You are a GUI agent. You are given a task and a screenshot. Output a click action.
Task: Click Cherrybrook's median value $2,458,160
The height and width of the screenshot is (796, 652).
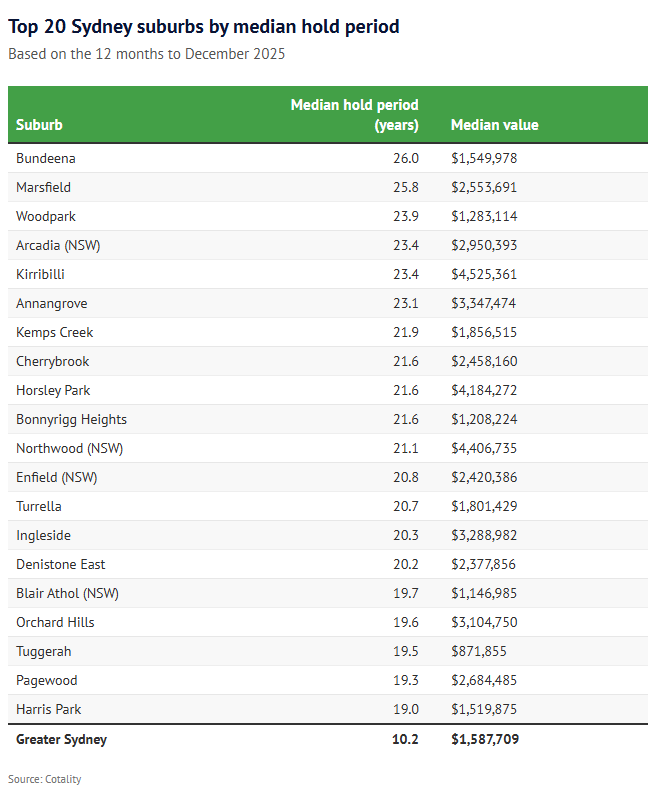(x=484, y=361)
